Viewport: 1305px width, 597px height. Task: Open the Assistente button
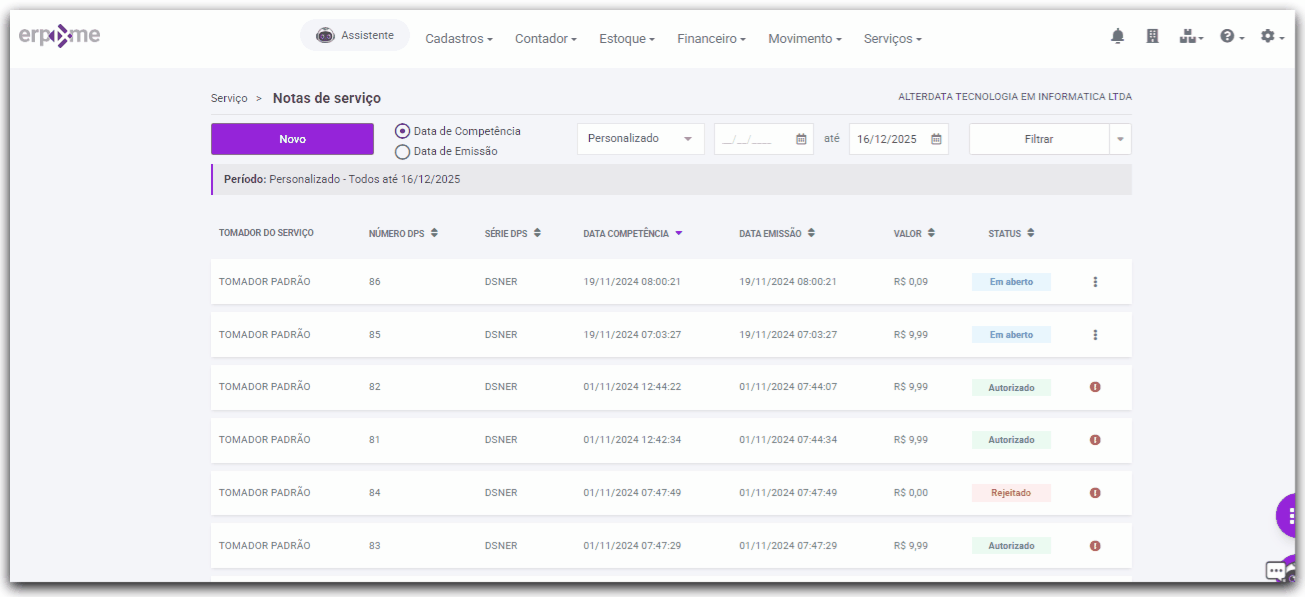(x=355, y=35)
